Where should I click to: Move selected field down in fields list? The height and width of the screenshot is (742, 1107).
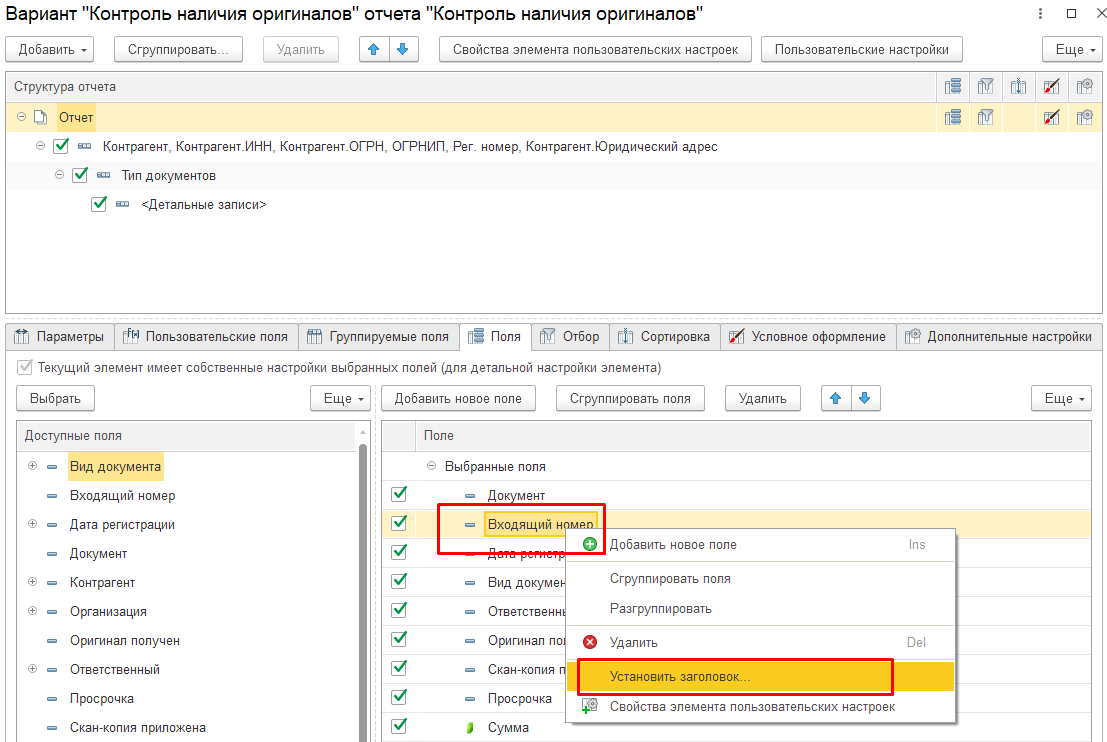[865, 398]
